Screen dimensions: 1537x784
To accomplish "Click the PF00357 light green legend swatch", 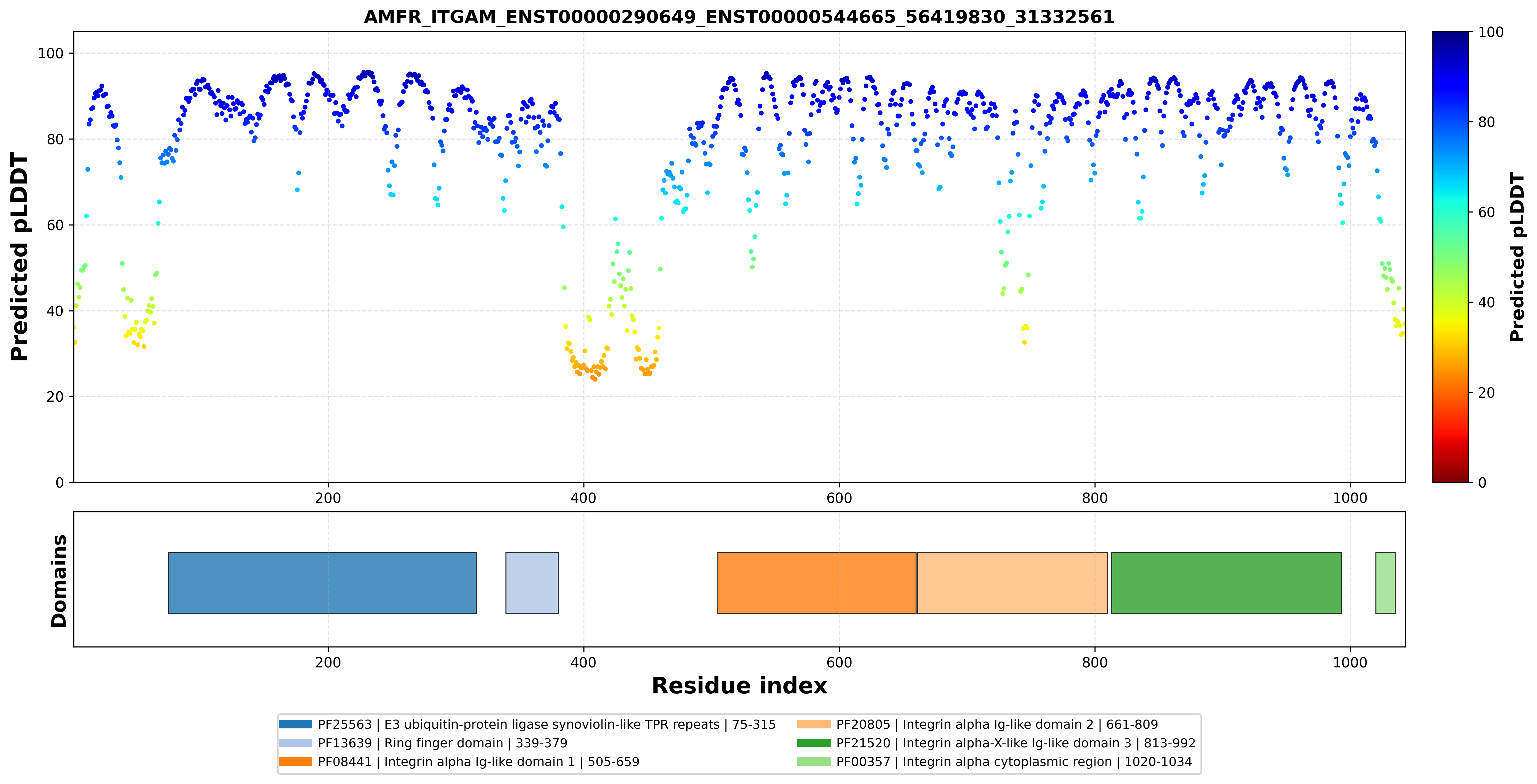I will [814, 761].
